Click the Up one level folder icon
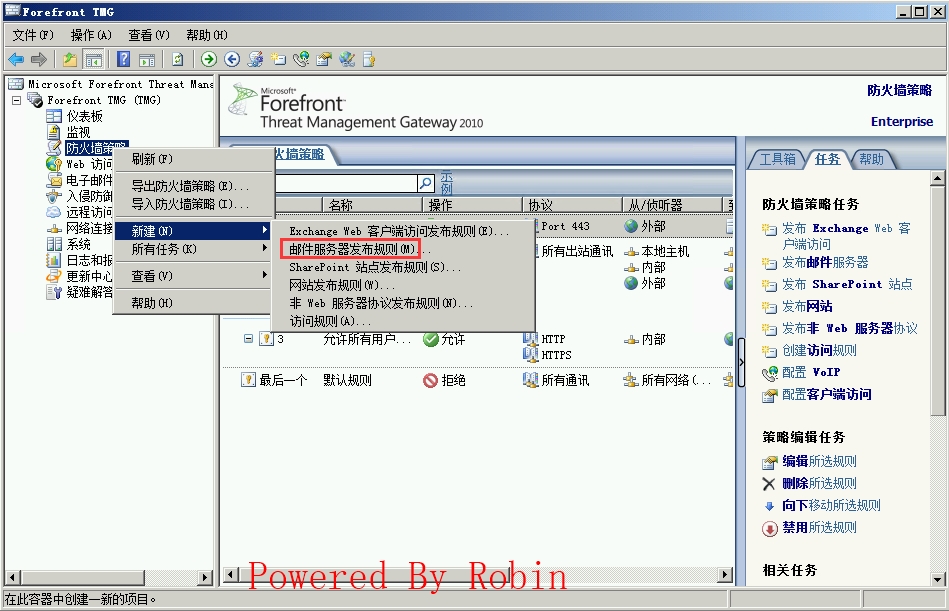This screenshot has width=949, height=611. point(70,59)
